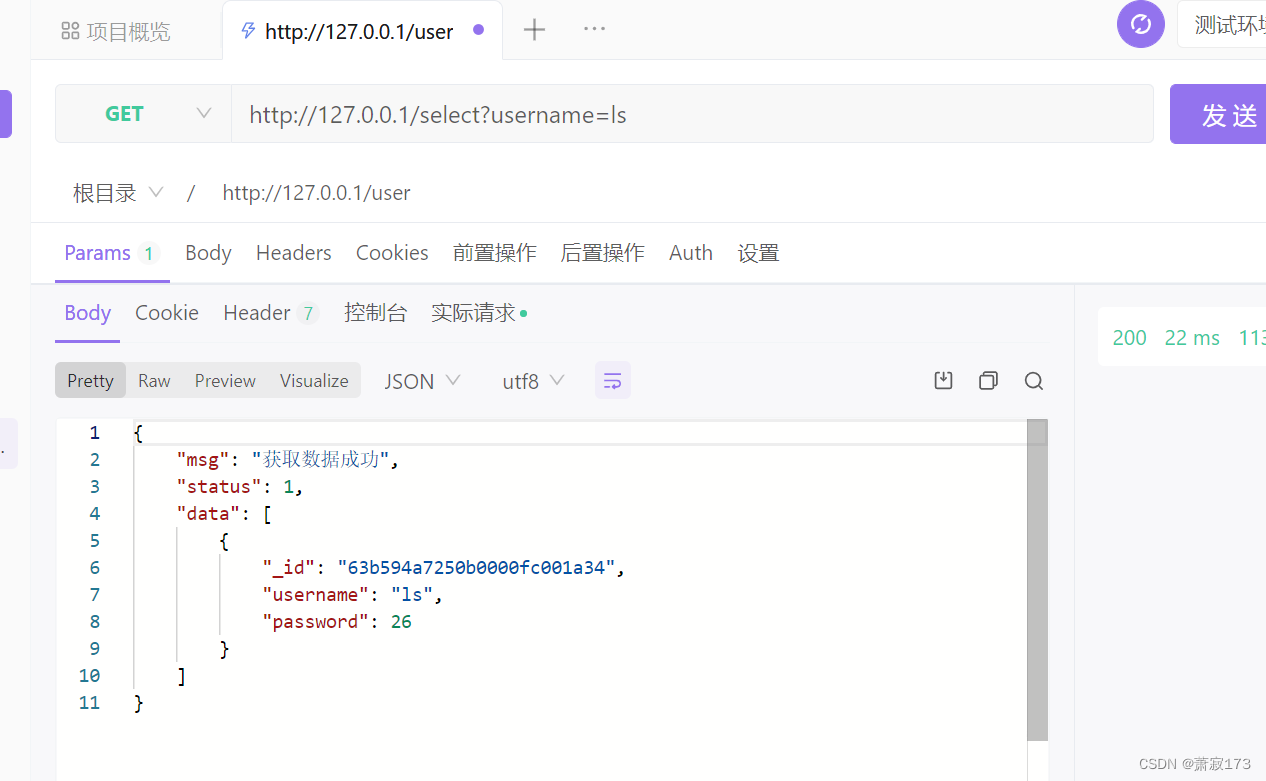
Task: Open the 设置 tab
Action: pos(758,253)
